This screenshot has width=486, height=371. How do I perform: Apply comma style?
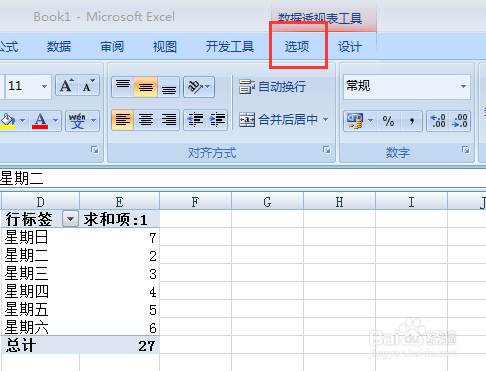pyautogui.click(x=412, y=121)
